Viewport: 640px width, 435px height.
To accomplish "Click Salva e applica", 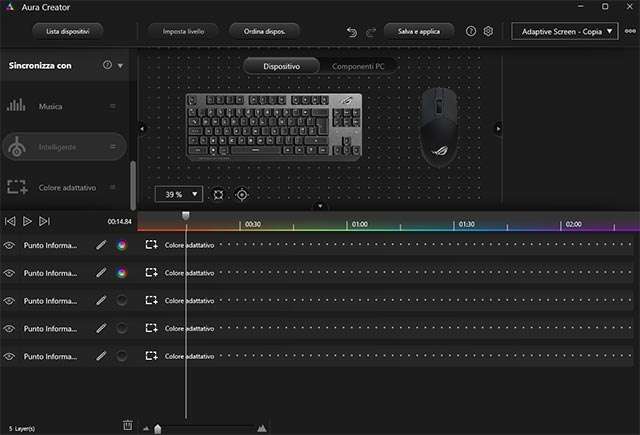I will pyautogui.click(x=419, y=31).
